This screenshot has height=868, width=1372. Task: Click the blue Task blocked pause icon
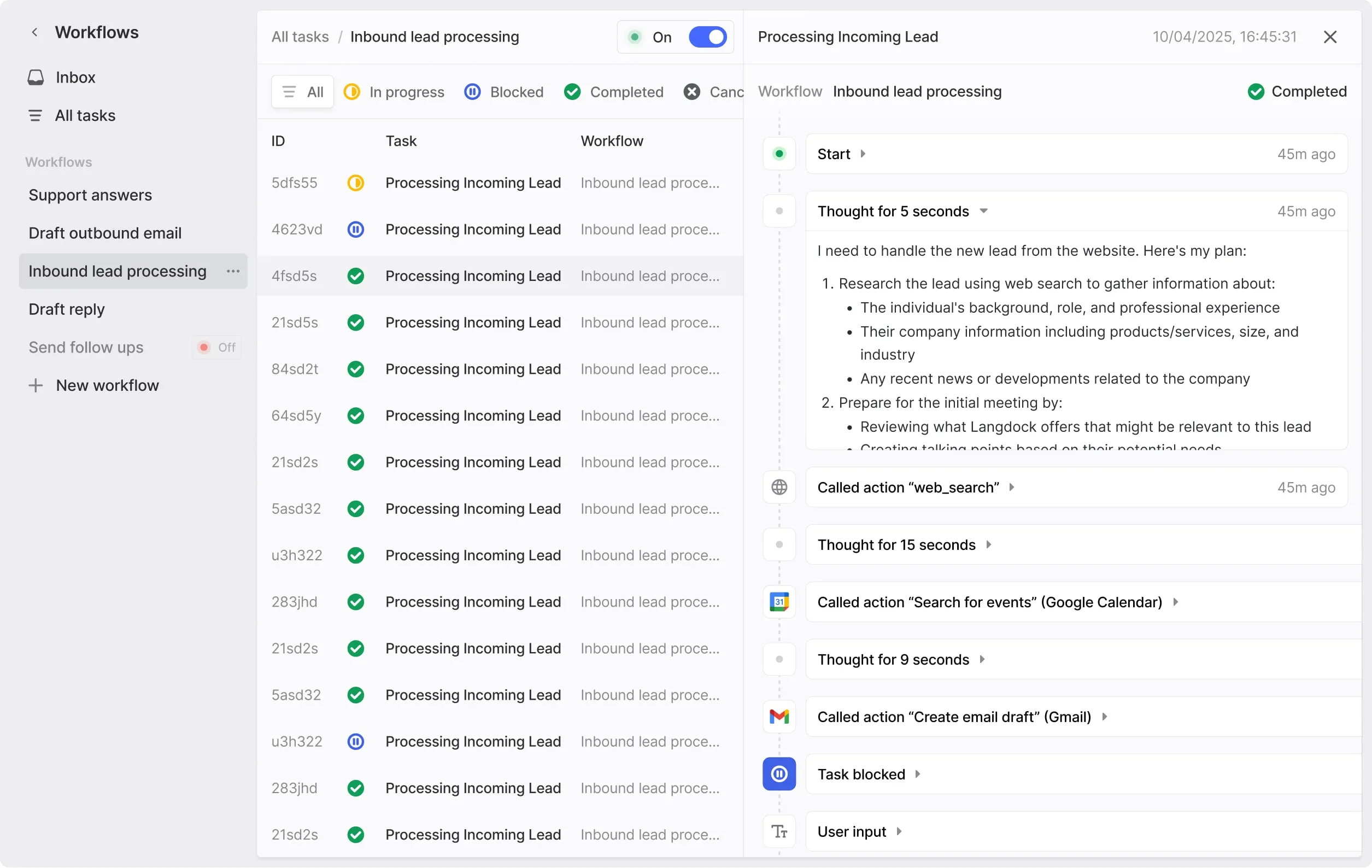point(779,774)
